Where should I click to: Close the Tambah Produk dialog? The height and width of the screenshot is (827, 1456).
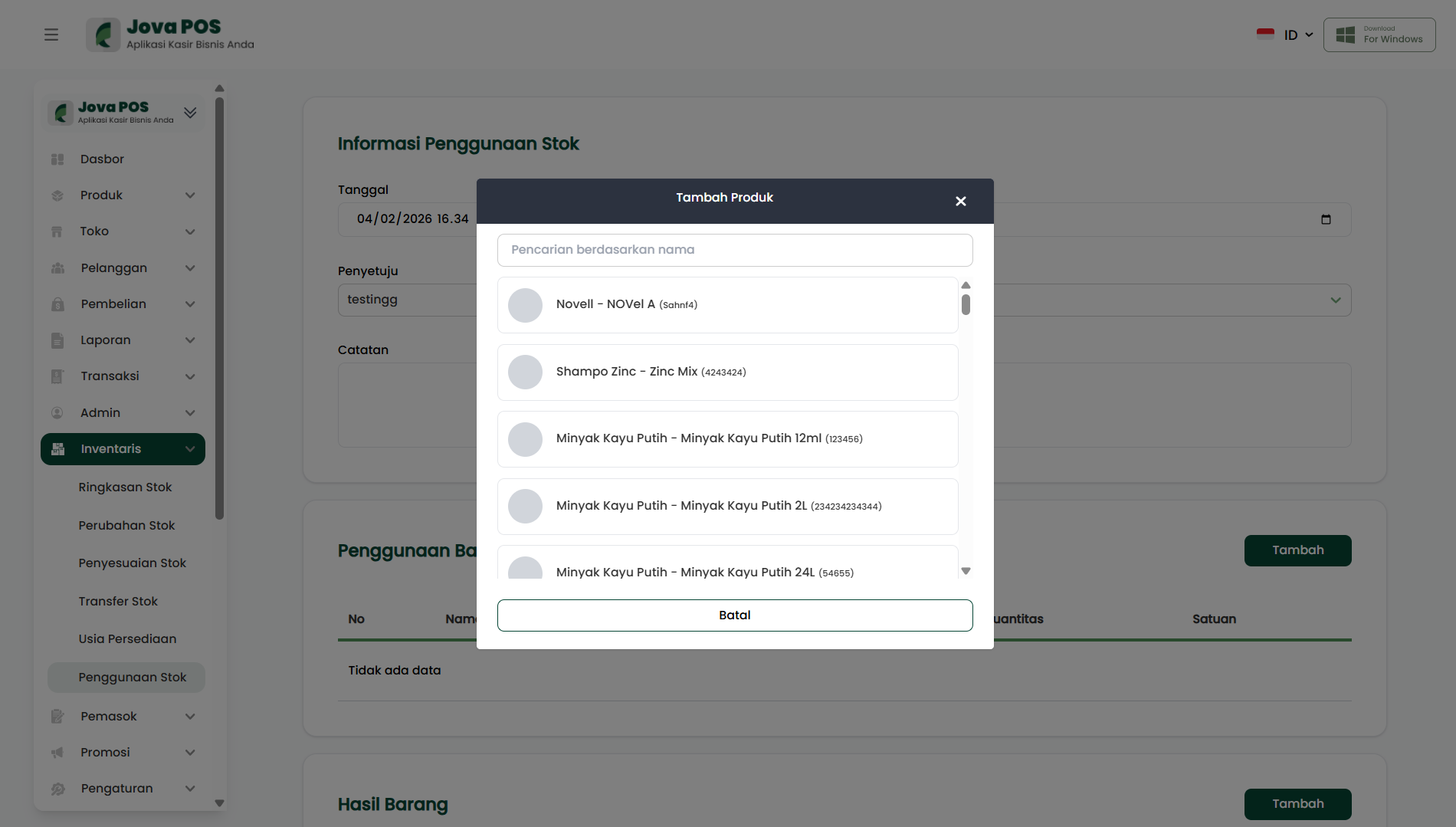point(960,201)
